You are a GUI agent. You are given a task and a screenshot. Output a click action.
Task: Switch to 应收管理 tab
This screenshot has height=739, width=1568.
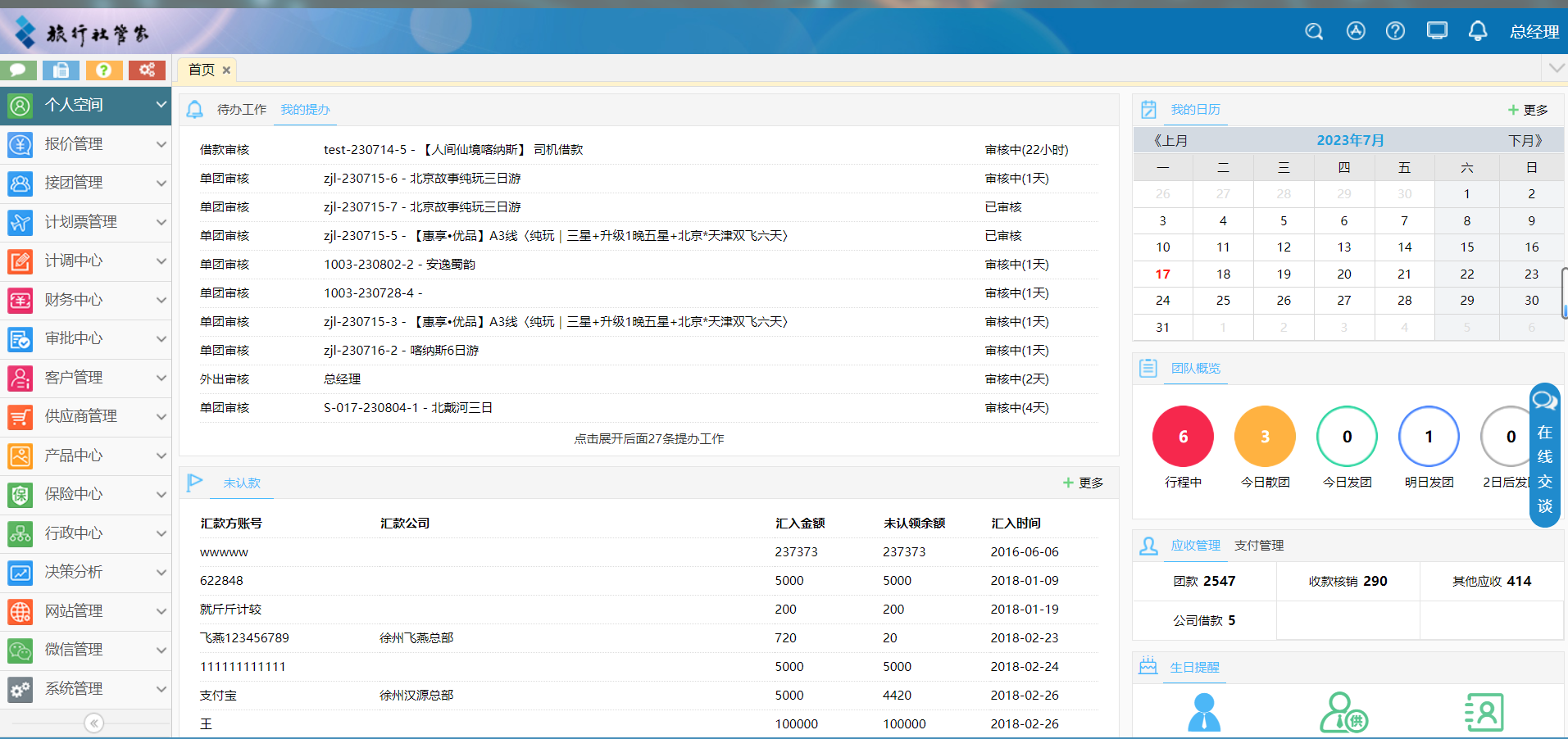[1195, 546]
